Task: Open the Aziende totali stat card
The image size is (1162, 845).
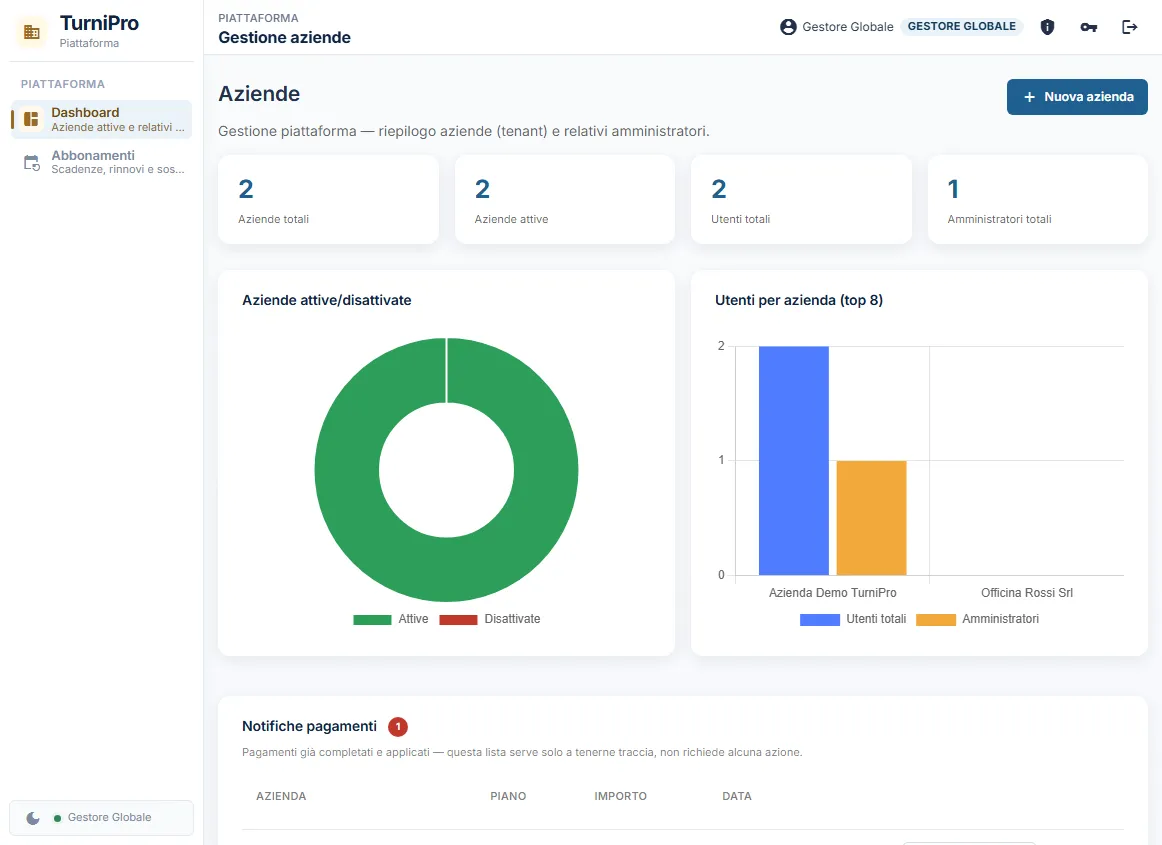Action: 328,199
